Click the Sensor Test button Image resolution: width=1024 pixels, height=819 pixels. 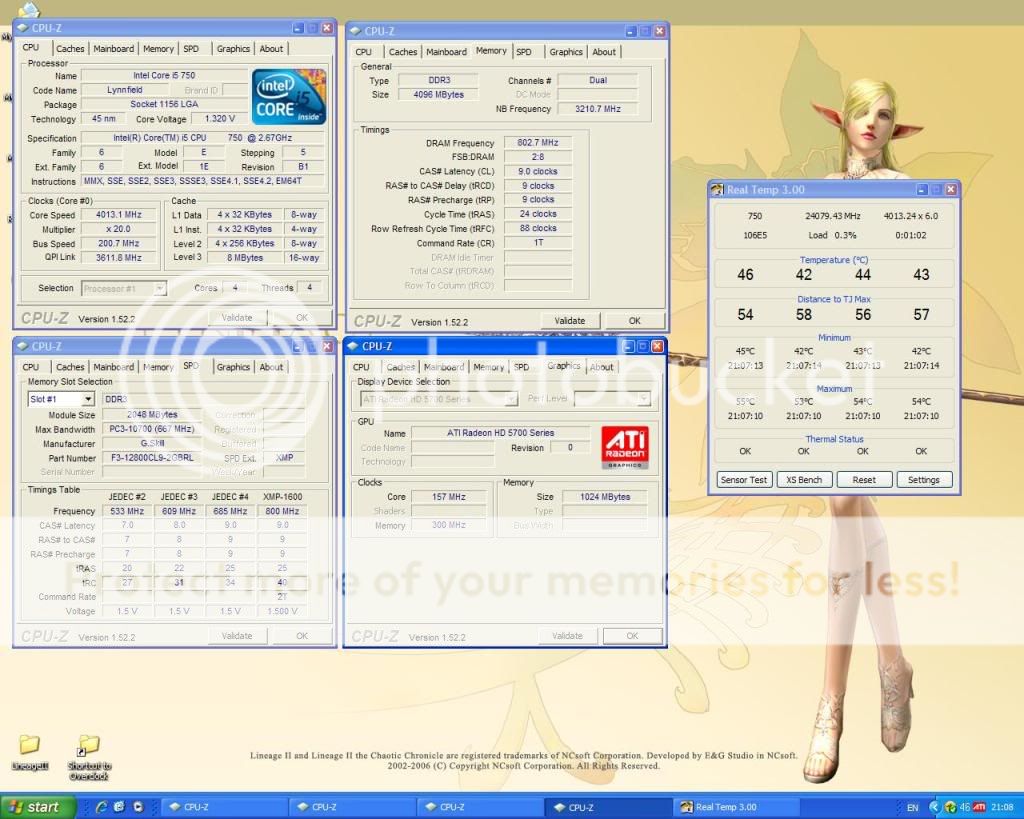click(745, 480)
